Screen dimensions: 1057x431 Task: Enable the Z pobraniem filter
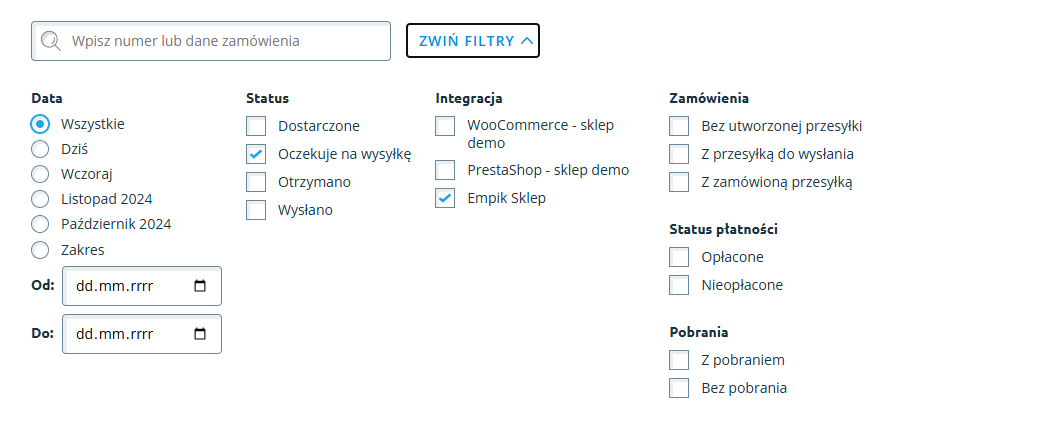point(680,360)
